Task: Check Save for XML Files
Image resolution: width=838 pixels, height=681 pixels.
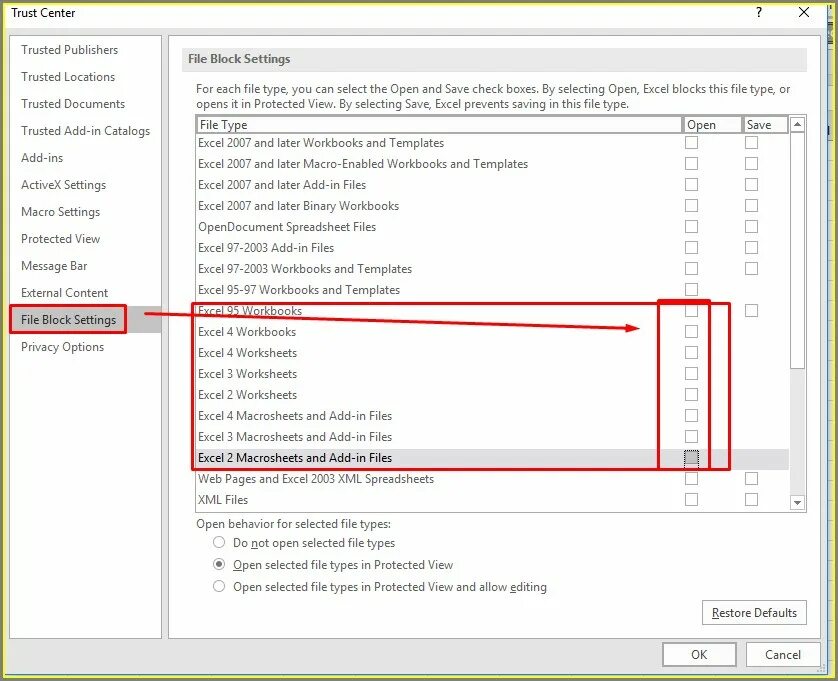Action: (x=751, y=500)
